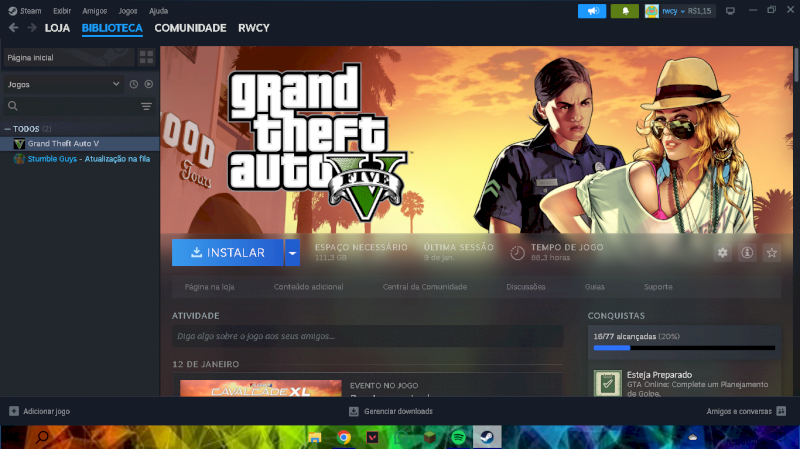This screenshot has height=449, width=800.
Task: Add GTA V to favorites star
Action: (771, 253)
